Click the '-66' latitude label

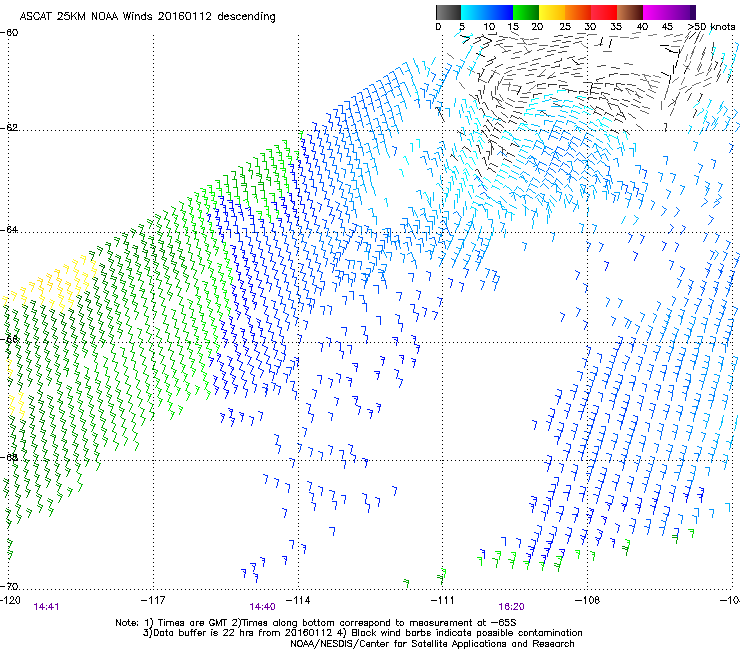pyautogui.click(x=10, y=339)
